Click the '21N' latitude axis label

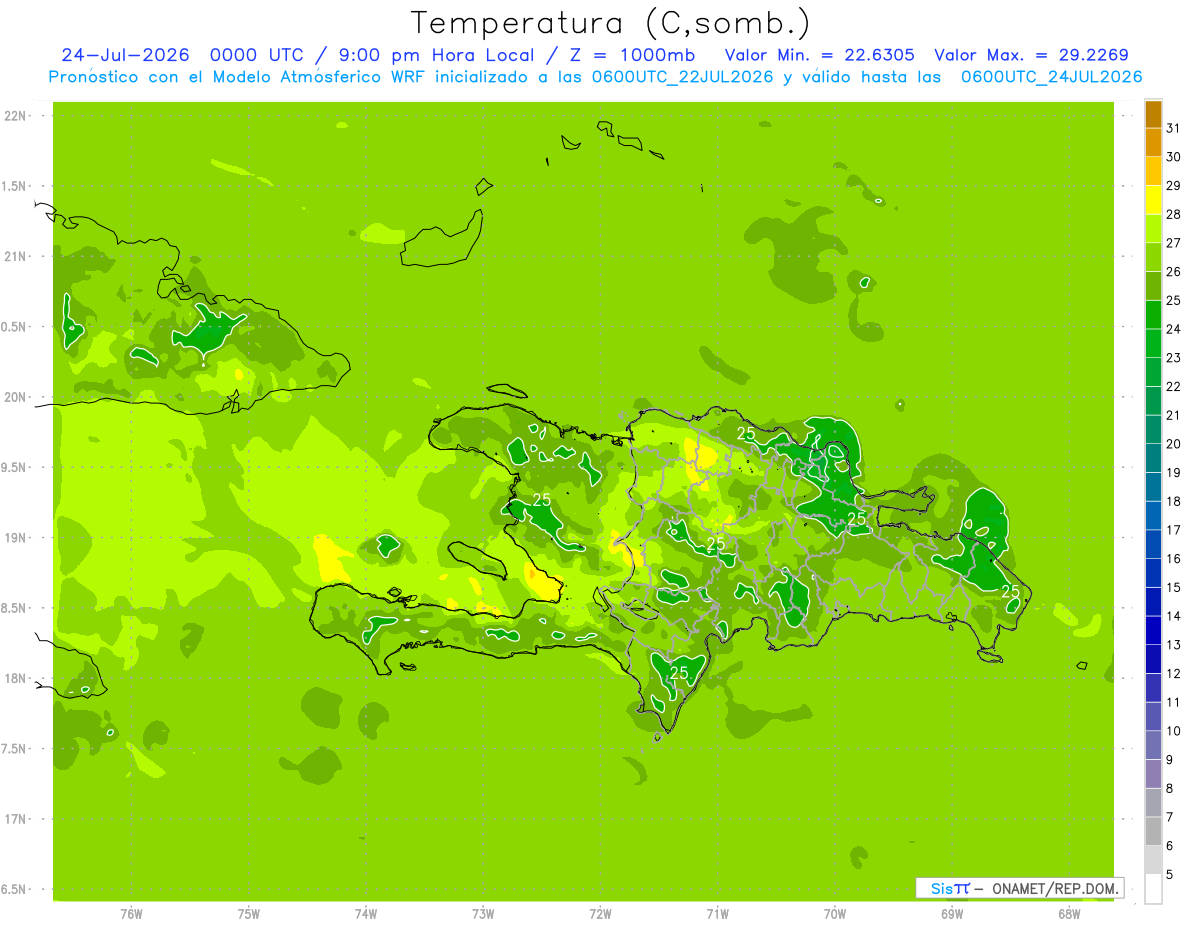pos(14,257)
